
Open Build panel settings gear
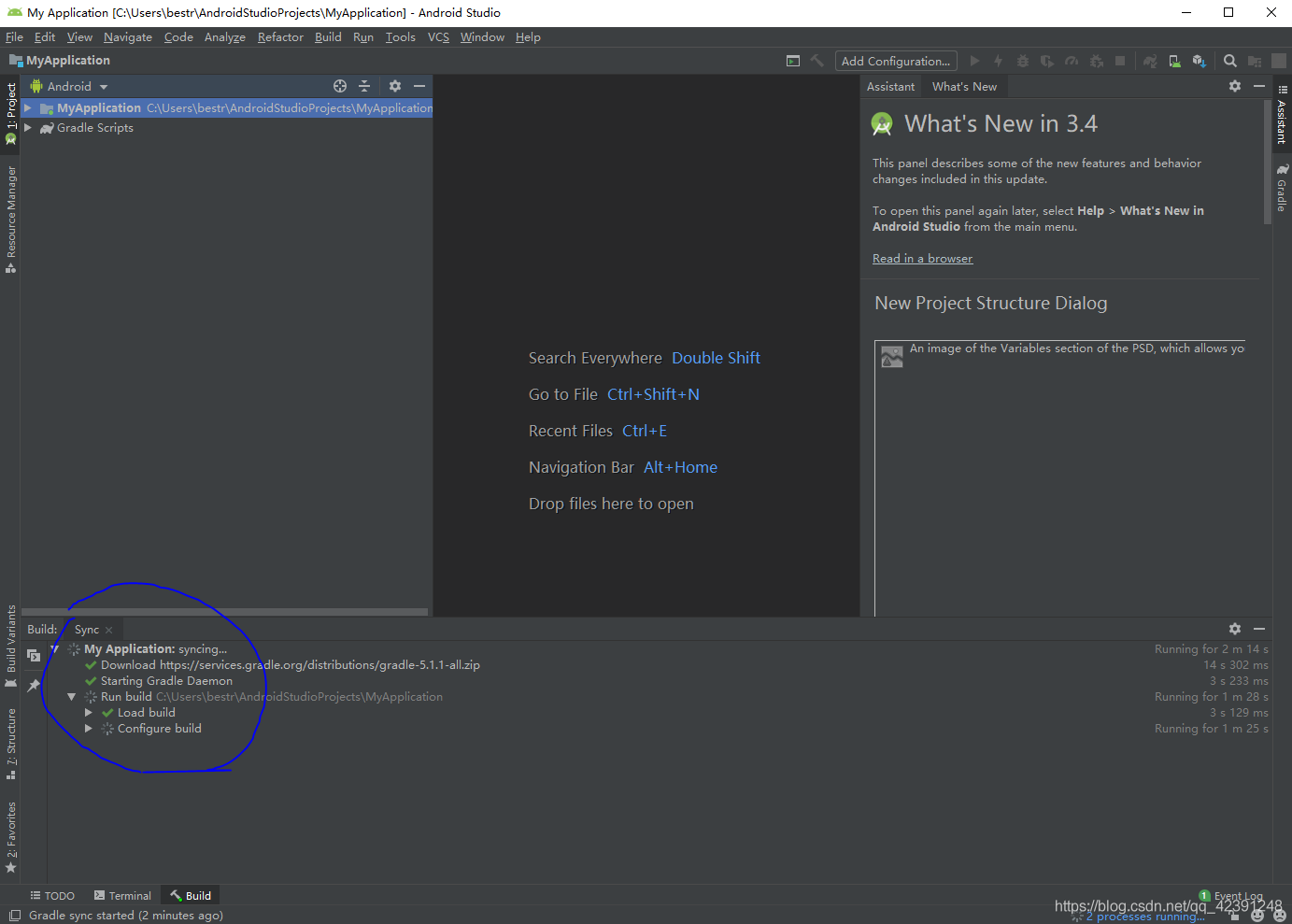1235,629
